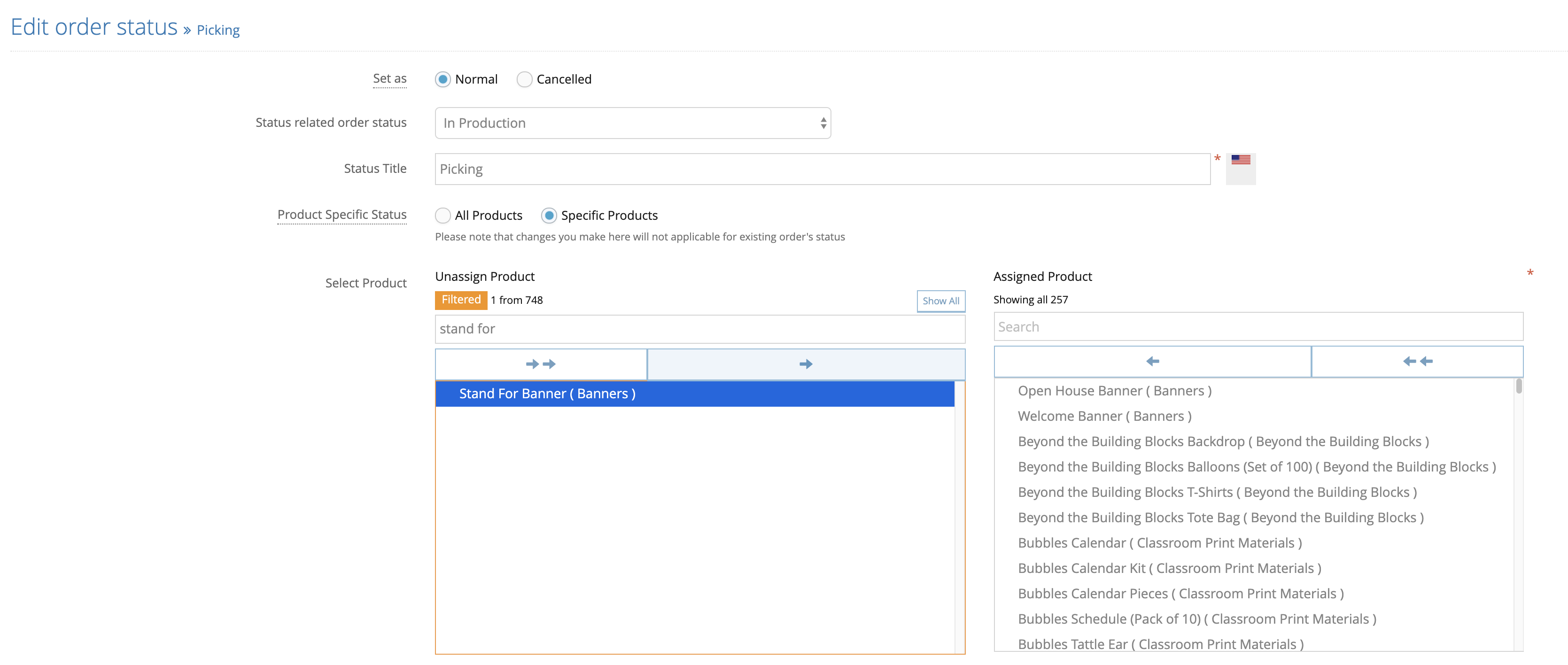Open the Status related order status dropdown

point(632,123)
